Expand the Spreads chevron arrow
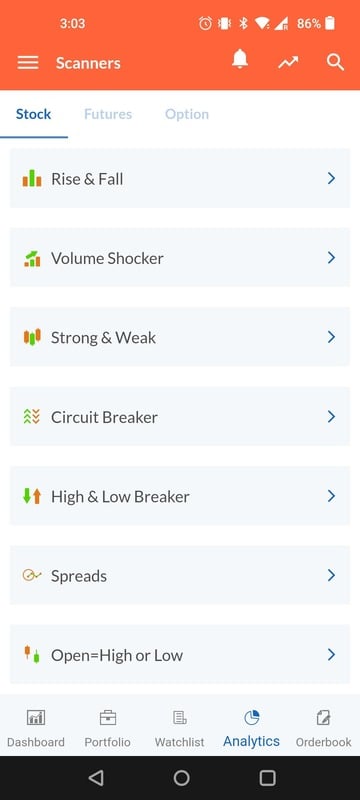360x800 pixels. (331, 576)
